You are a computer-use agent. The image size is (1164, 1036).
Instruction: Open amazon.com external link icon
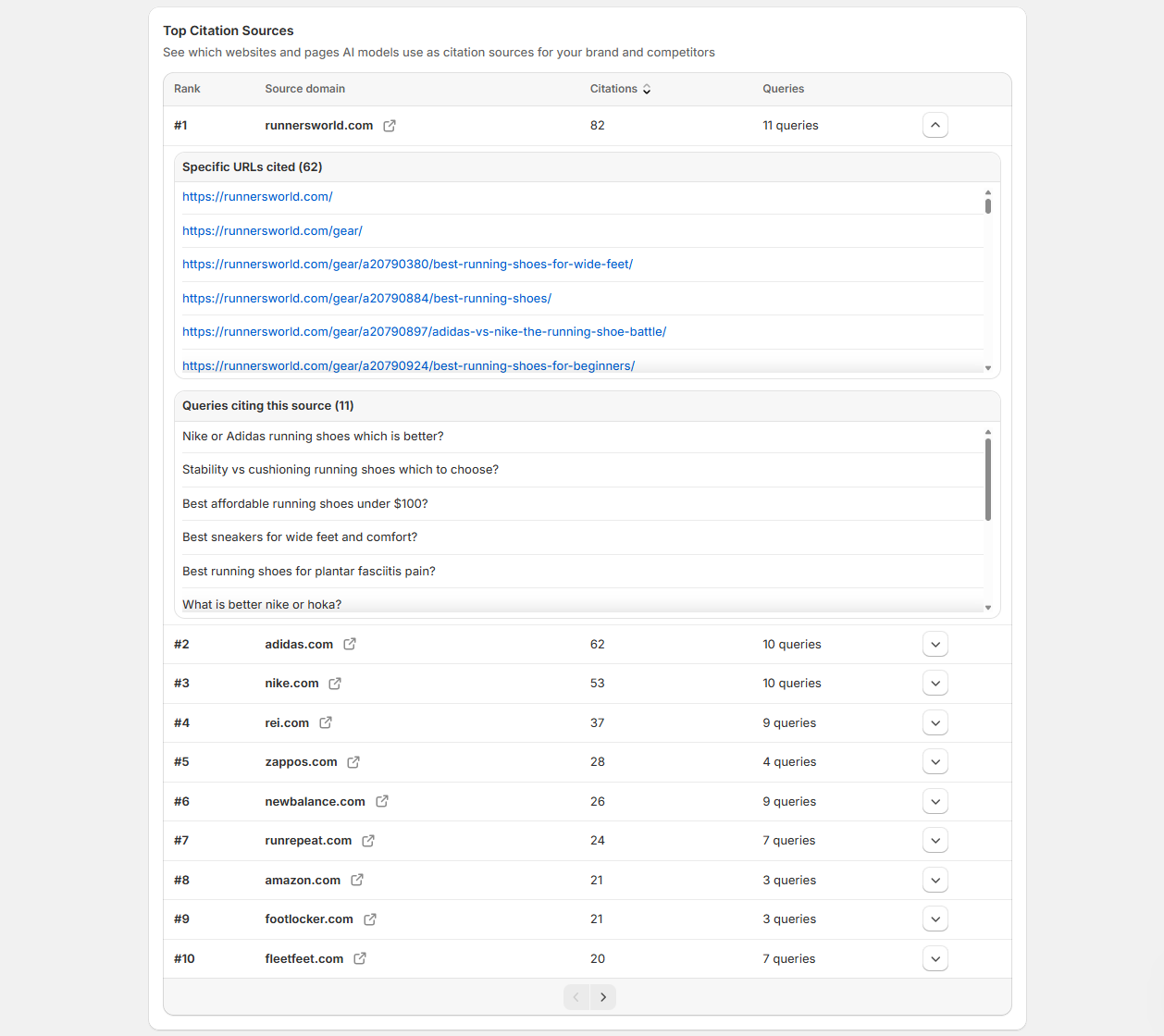(357, 880)
